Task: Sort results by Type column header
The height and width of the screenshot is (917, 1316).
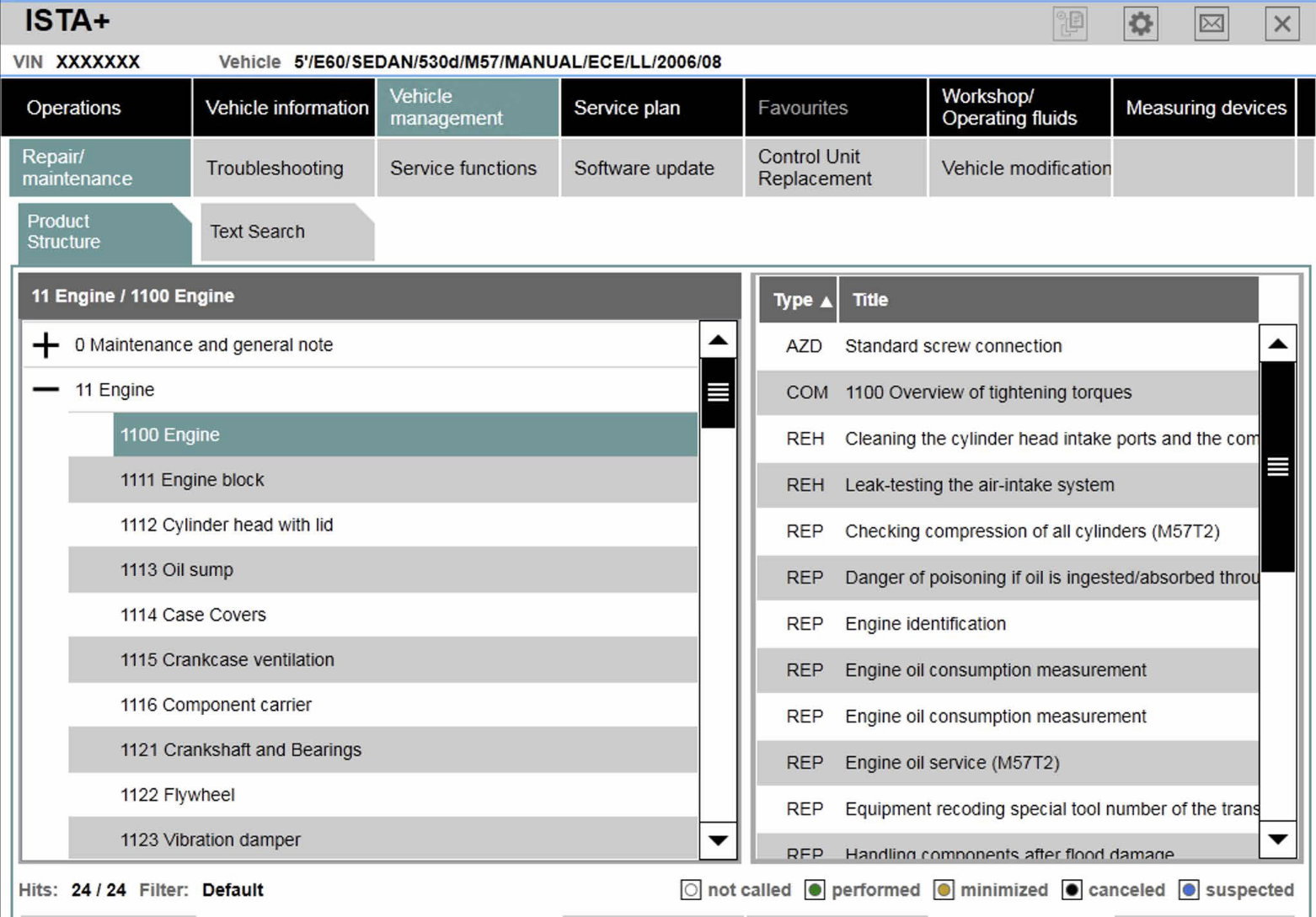Action: click(799, 300)
